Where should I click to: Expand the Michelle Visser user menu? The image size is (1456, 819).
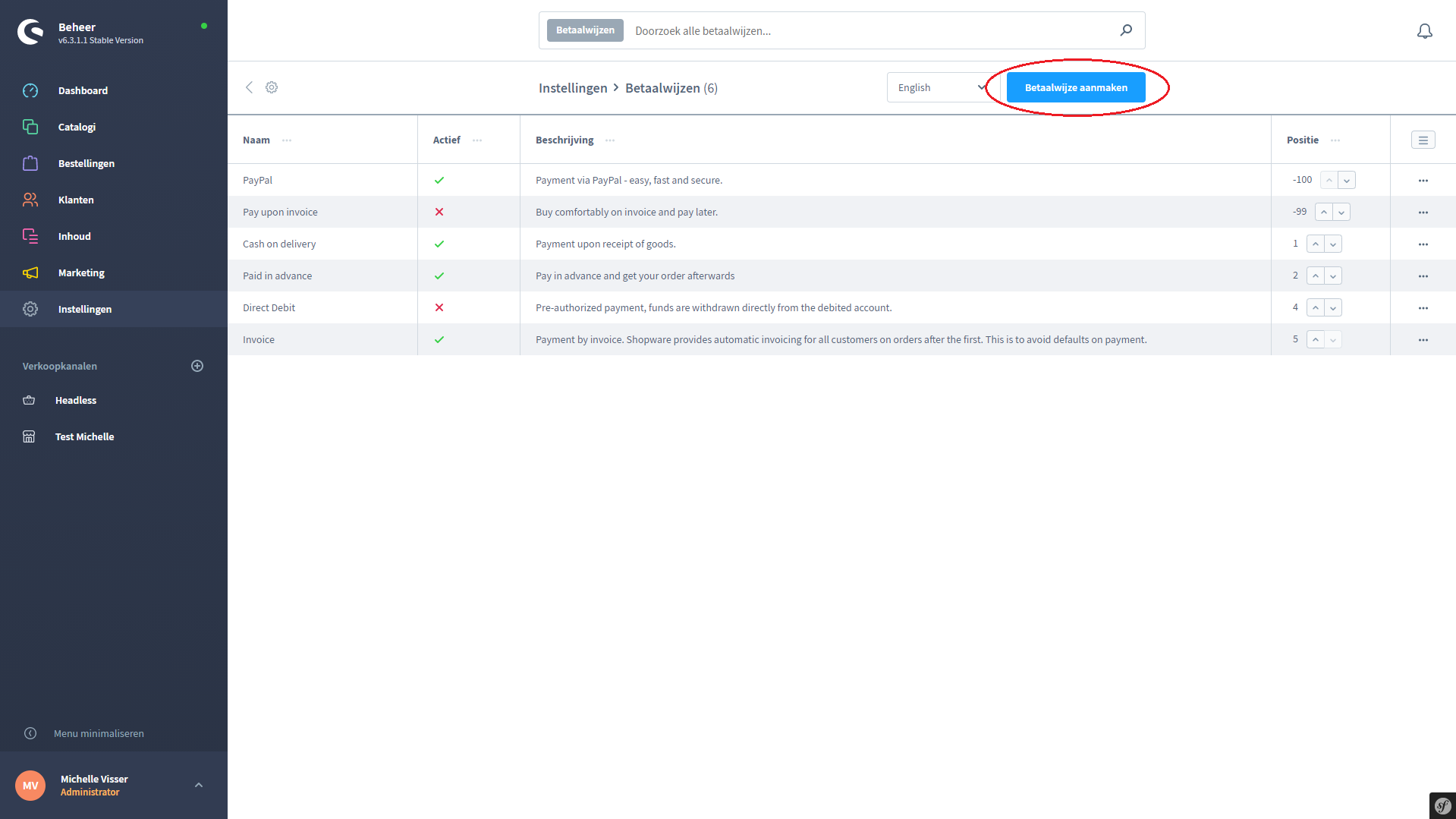(x=199, y=785)
